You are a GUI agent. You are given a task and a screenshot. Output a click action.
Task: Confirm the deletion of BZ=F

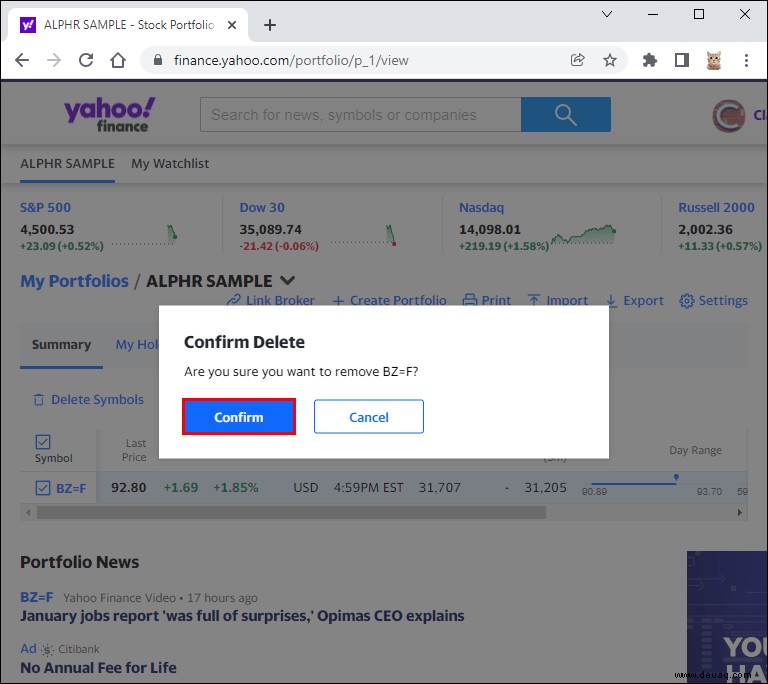239,417
